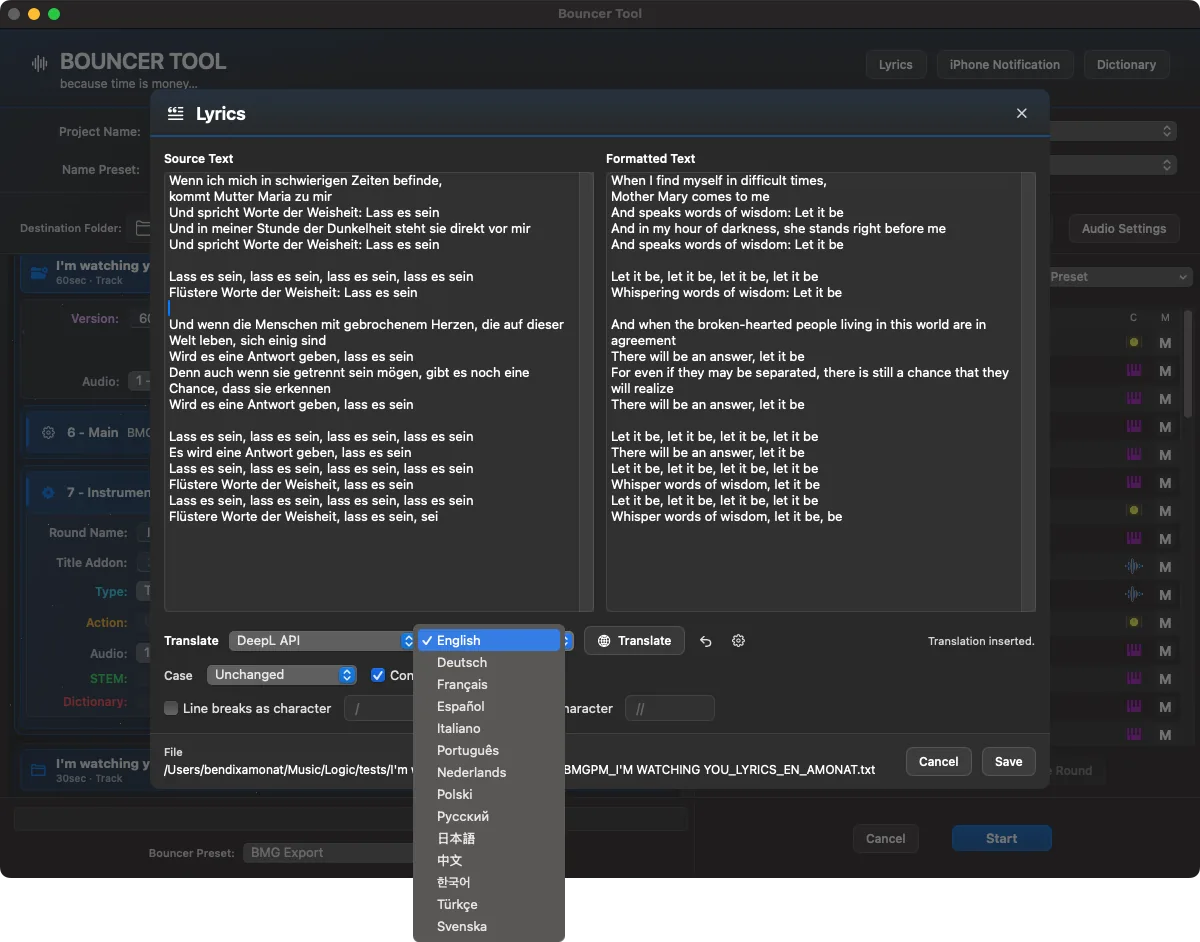Click Cancel next to Start
The width and height of the screenshot is (1200, 942).
click(x=885, y=839)
